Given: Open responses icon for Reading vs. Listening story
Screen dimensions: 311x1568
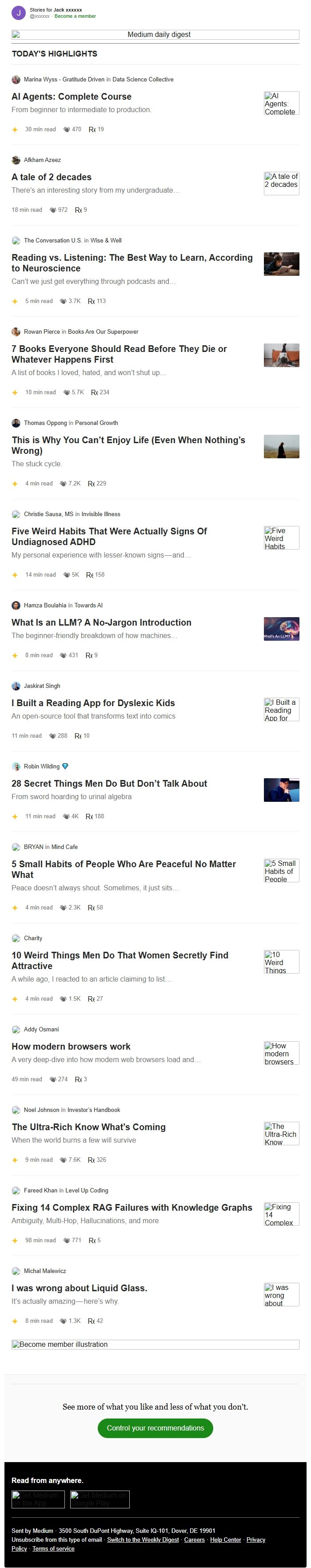Looking at the screenshot, I should [91, 301].
